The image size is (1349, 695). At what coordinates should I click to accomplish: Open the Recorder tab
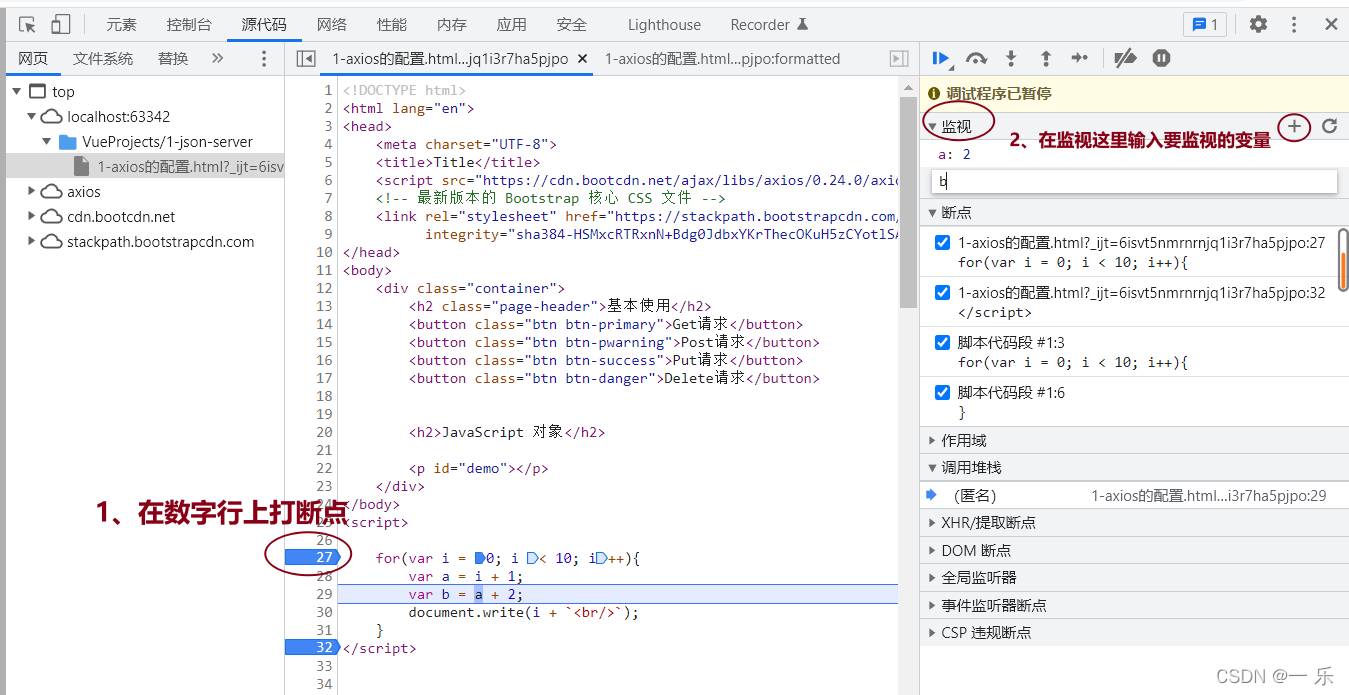(x=768, y=25)
